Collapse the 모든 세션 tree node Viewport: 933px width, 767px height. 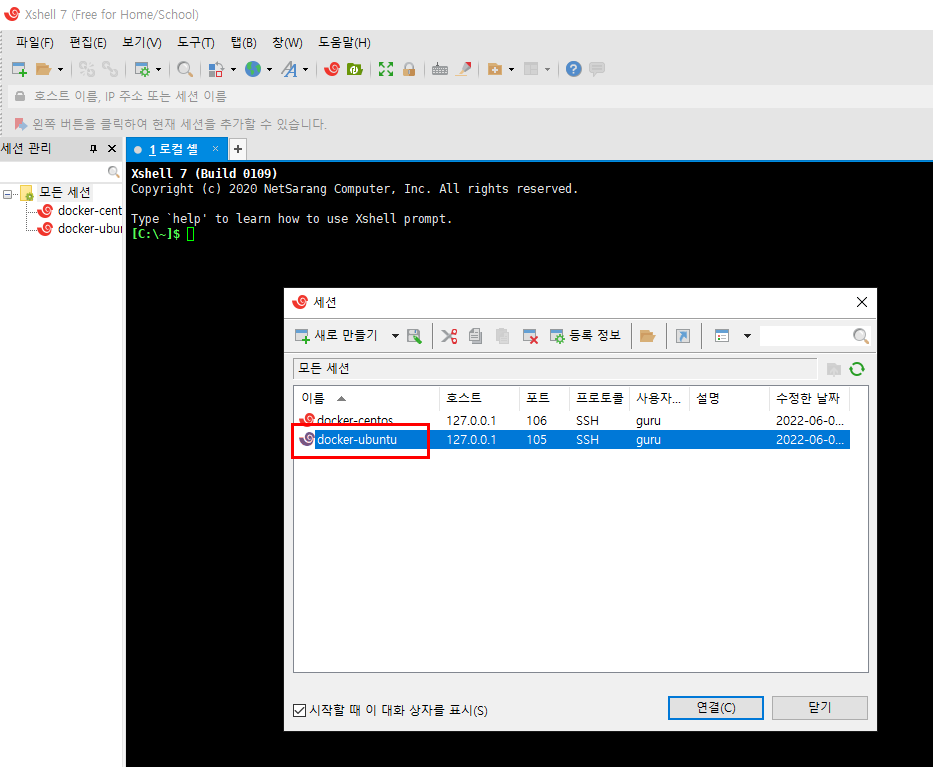(7, 194)
